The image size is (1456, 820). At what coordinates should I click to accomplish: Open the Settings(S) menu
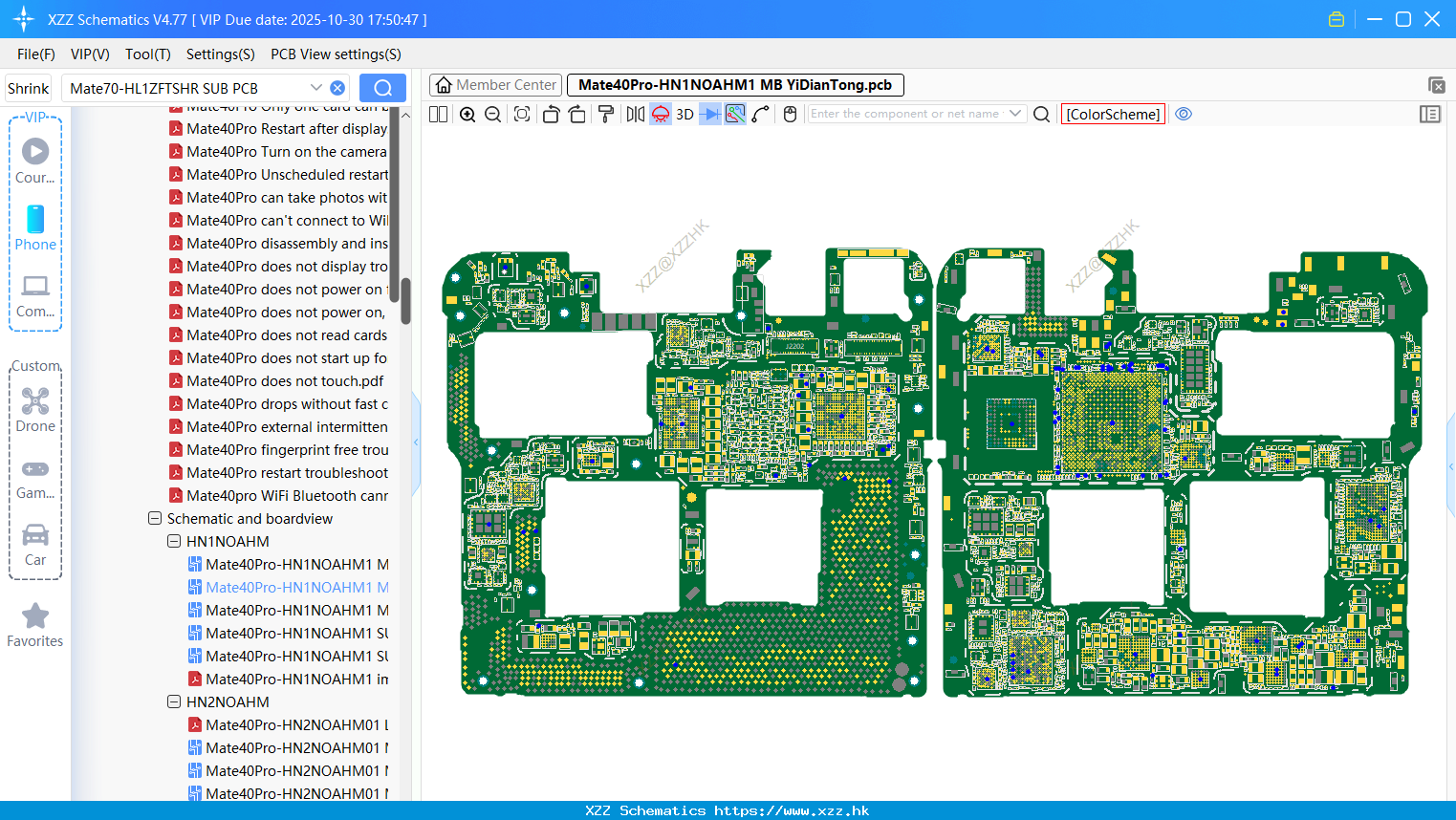point(221,54)
